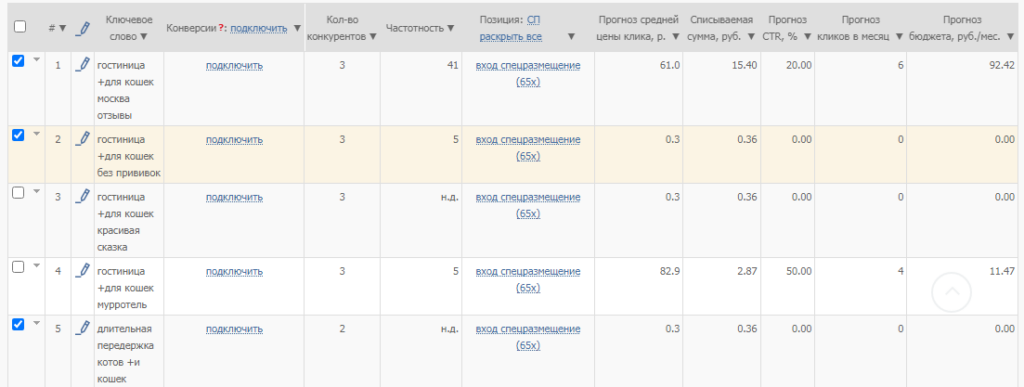Click pencil icon in row 5
The height and width of the screenshot is (387, 1024).
(82, 327)
